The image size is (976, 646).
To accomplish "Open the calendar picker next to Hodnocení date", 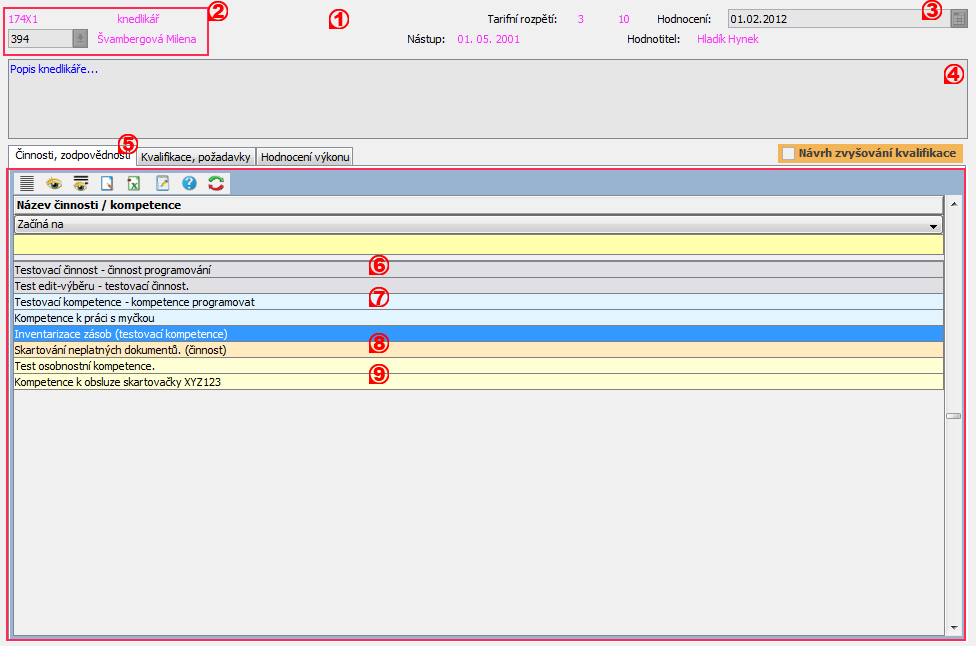I will coord(958,19).
